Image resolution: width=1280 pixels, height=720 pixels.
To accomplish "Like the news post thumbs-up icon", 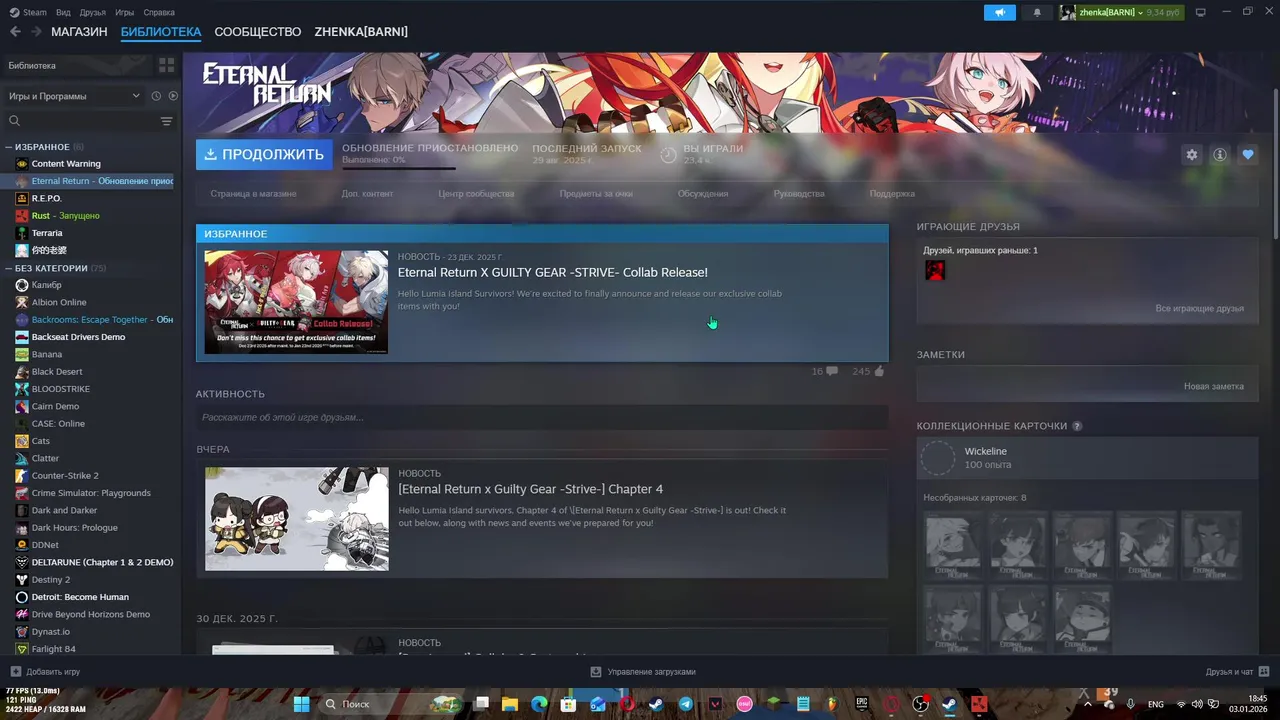I will click(x=879, y=371).
